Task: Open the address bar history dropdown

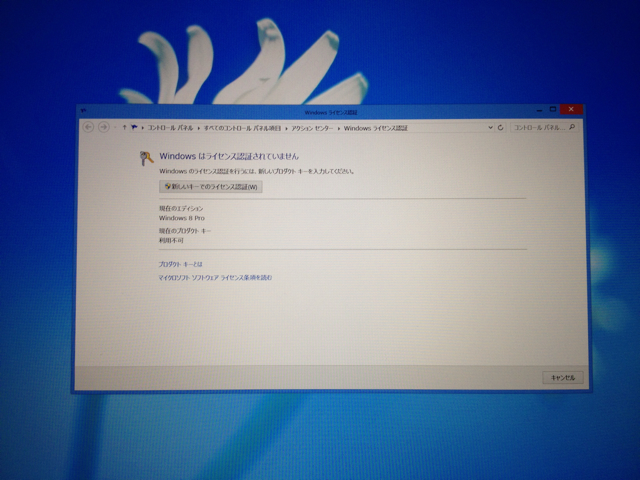Action: [490, 128]
